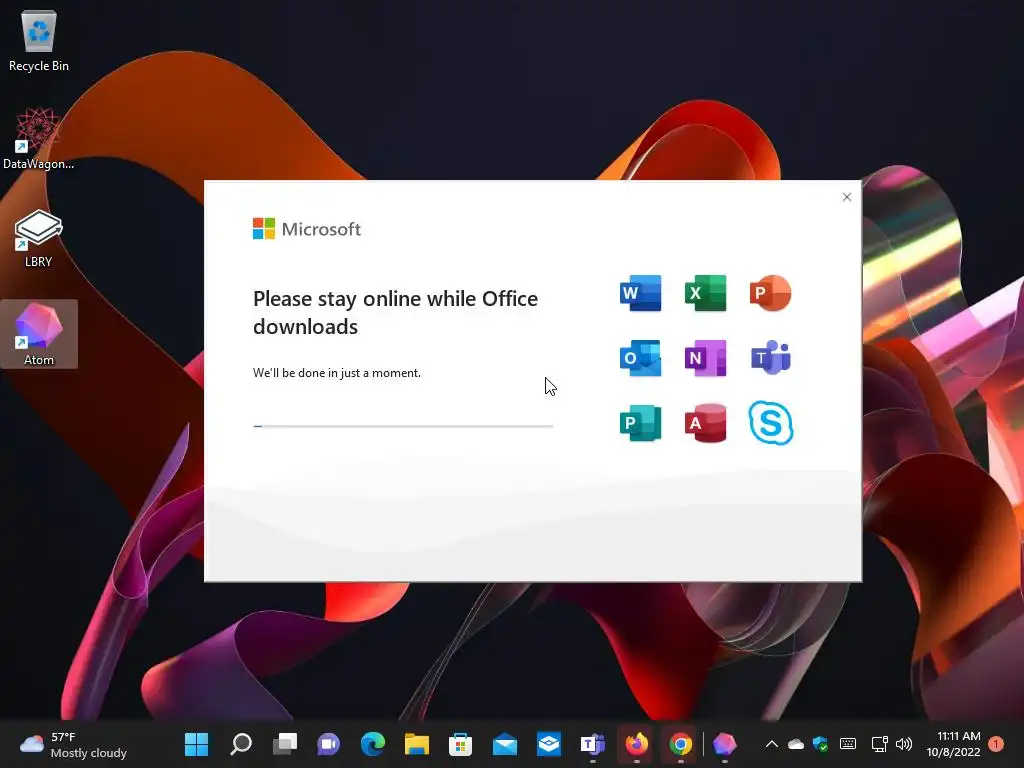The image size is (1024, 768).
Task: Close the Office download dialog
Action: click(846, 197)
